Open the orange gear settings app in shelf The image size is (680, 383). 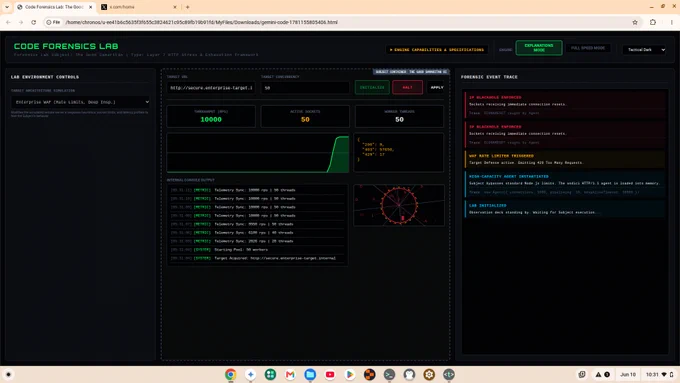pyautogui.click(x=429, y=374)
